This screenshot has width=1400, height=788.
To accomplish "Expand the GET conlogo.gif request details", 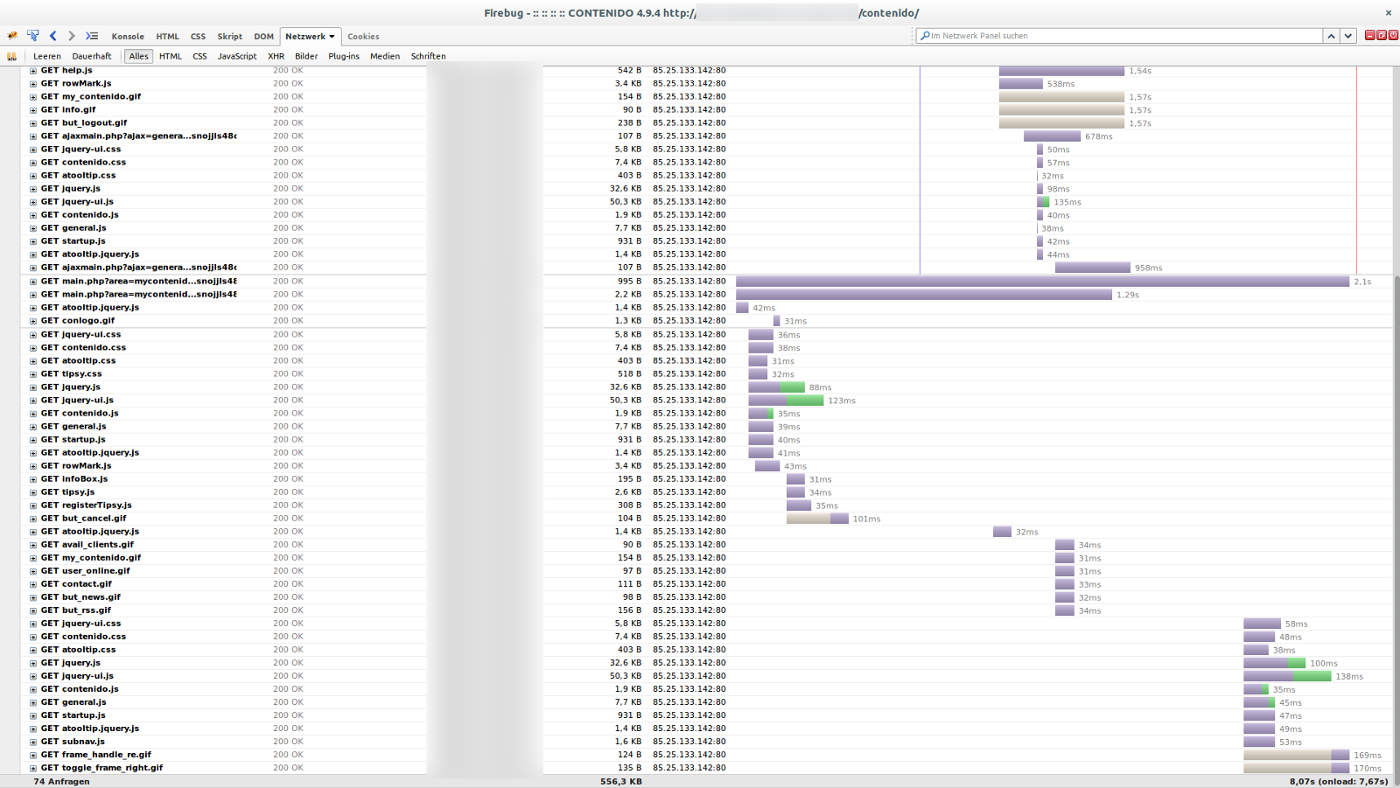I will (33, 321).
